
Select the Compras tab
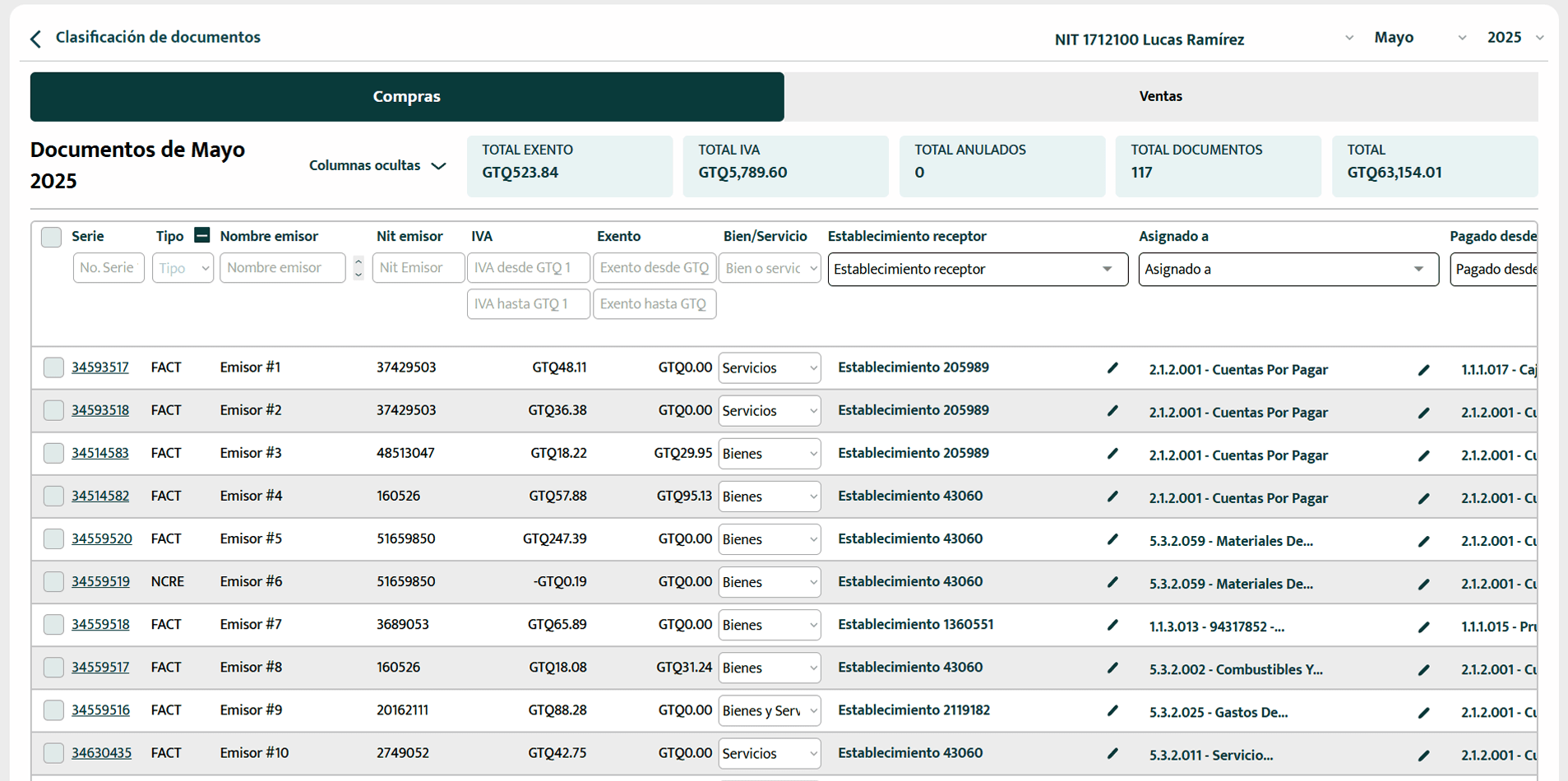(x=406, y=96)
